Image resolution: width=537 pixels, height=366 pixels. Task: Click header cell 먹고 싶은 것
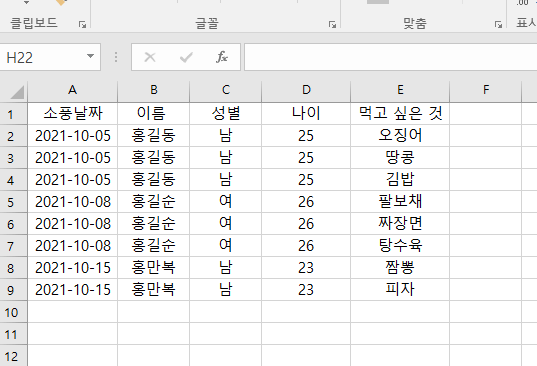(400, 114)
